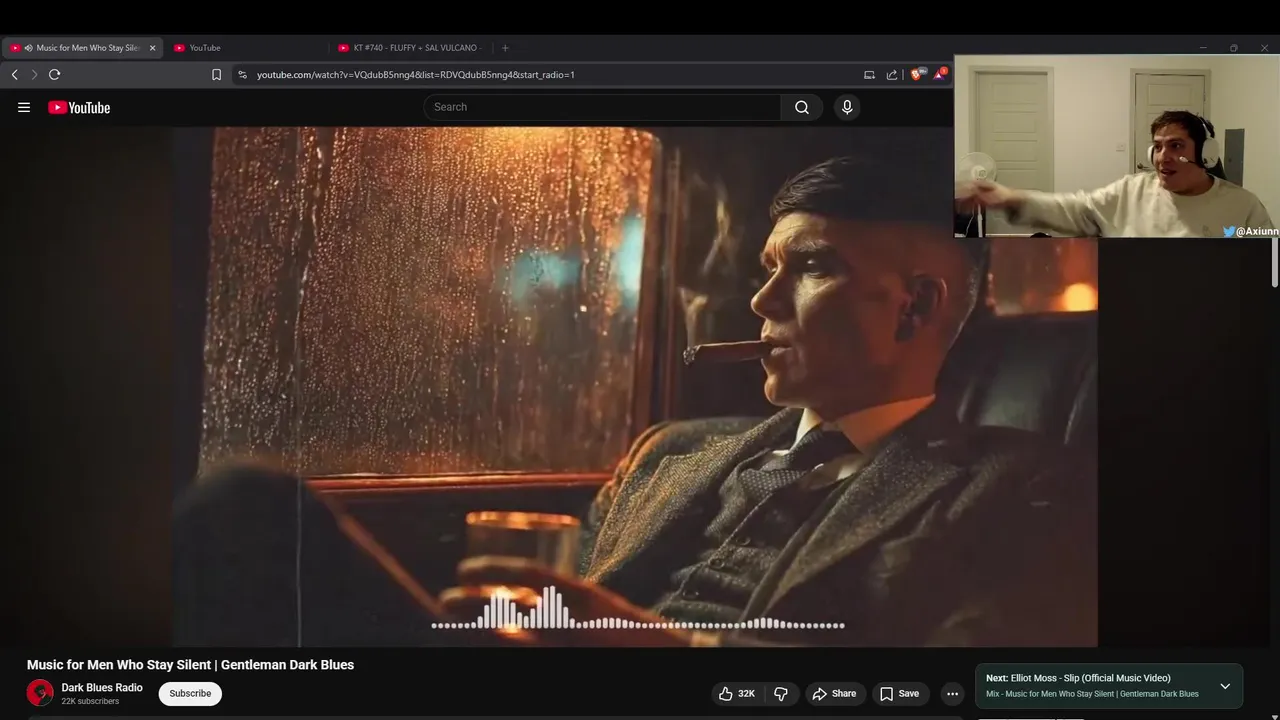Open a new browser tab
The image size is (1280, 720).
(505, 47)
